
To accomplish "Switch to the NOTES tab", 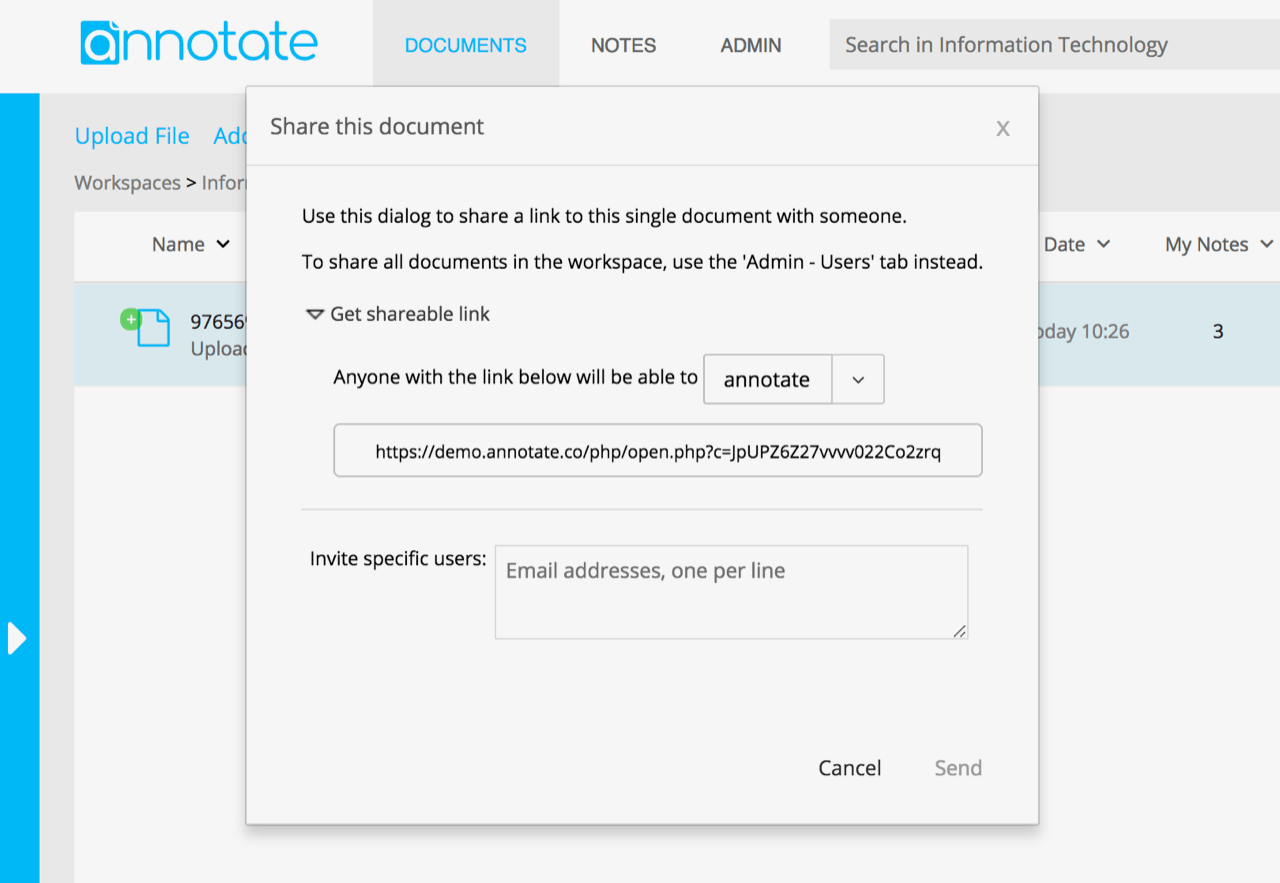I will pos(623,45).
